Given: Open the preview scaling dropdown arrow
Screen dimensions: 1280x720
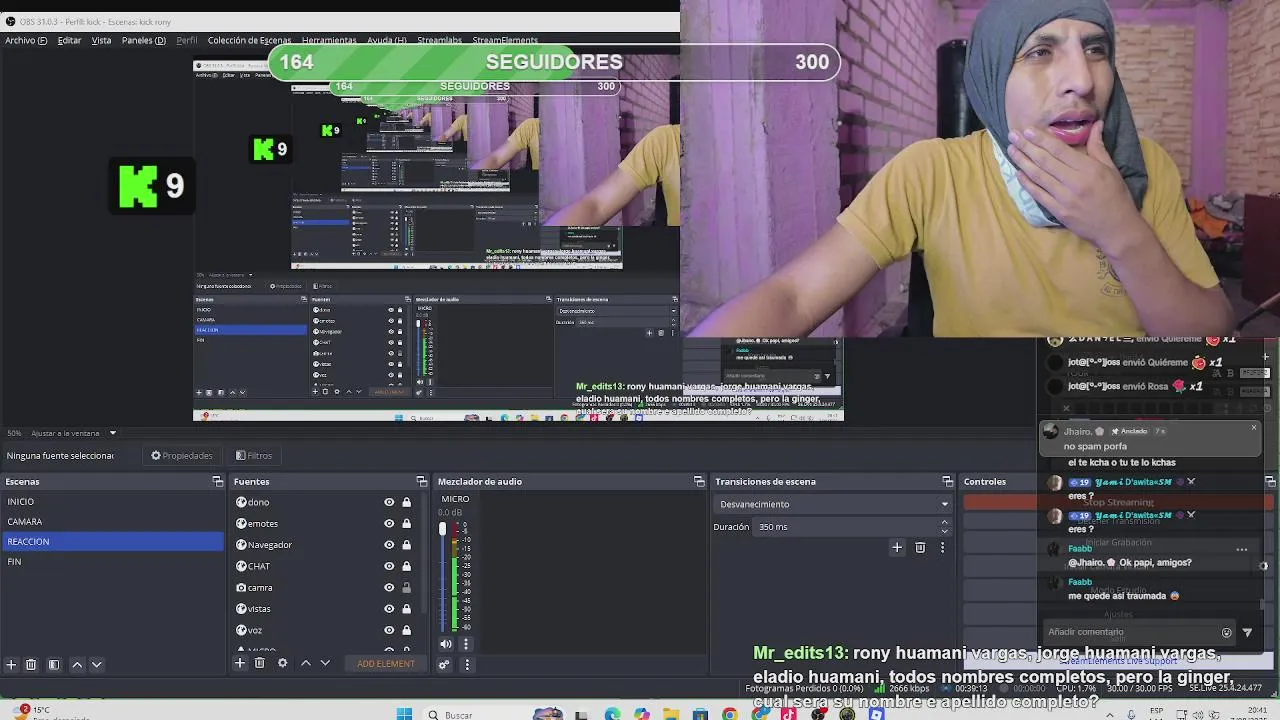Looking at the screenshot, I should click(113, 433).
